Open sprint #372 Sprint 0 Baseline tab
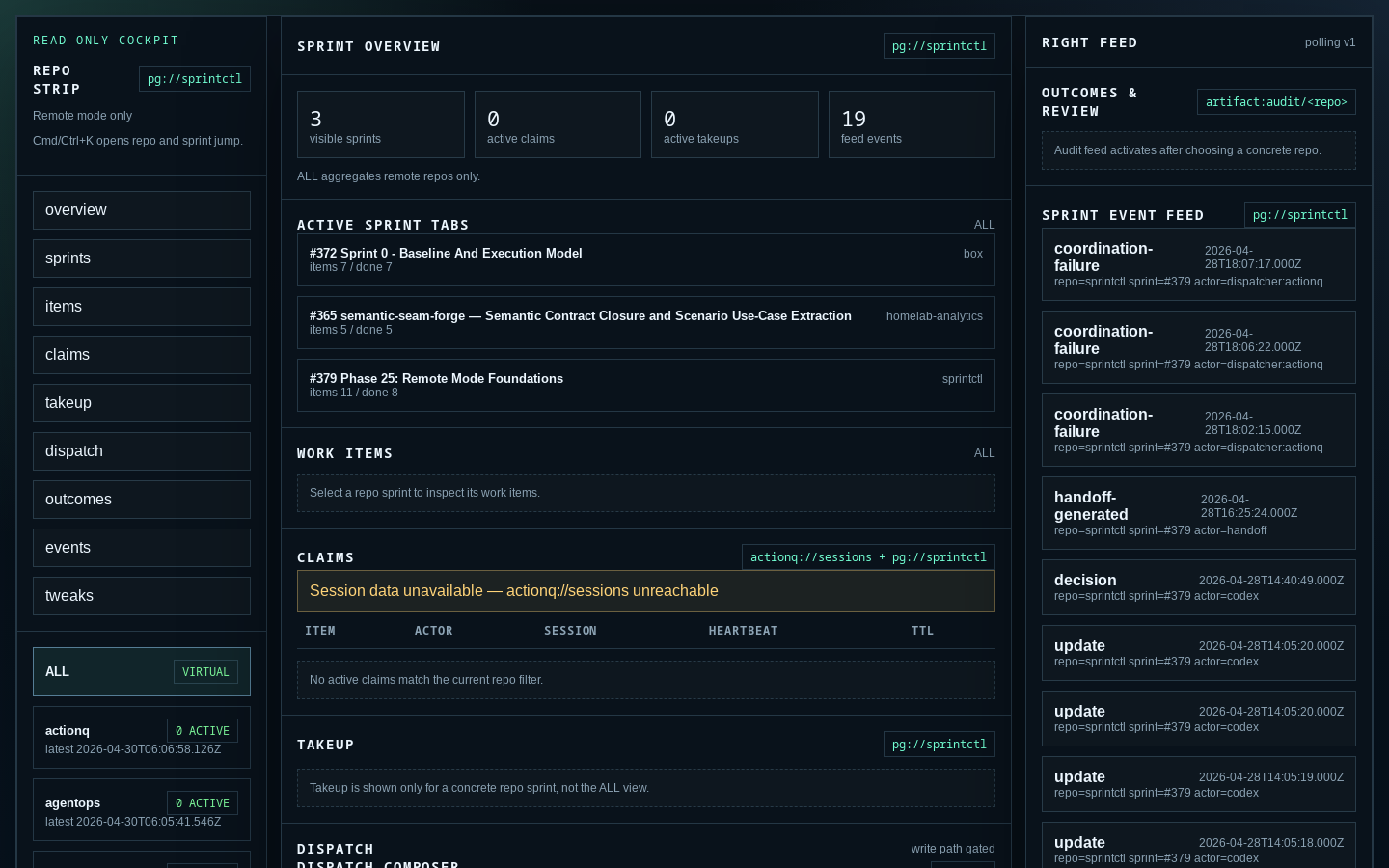 coord(646,259)
